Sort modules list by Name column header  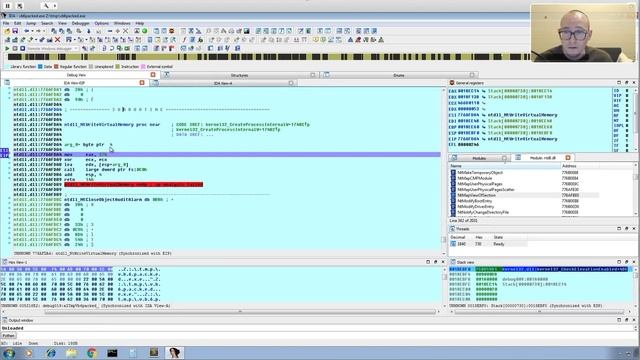coord(505,166)
